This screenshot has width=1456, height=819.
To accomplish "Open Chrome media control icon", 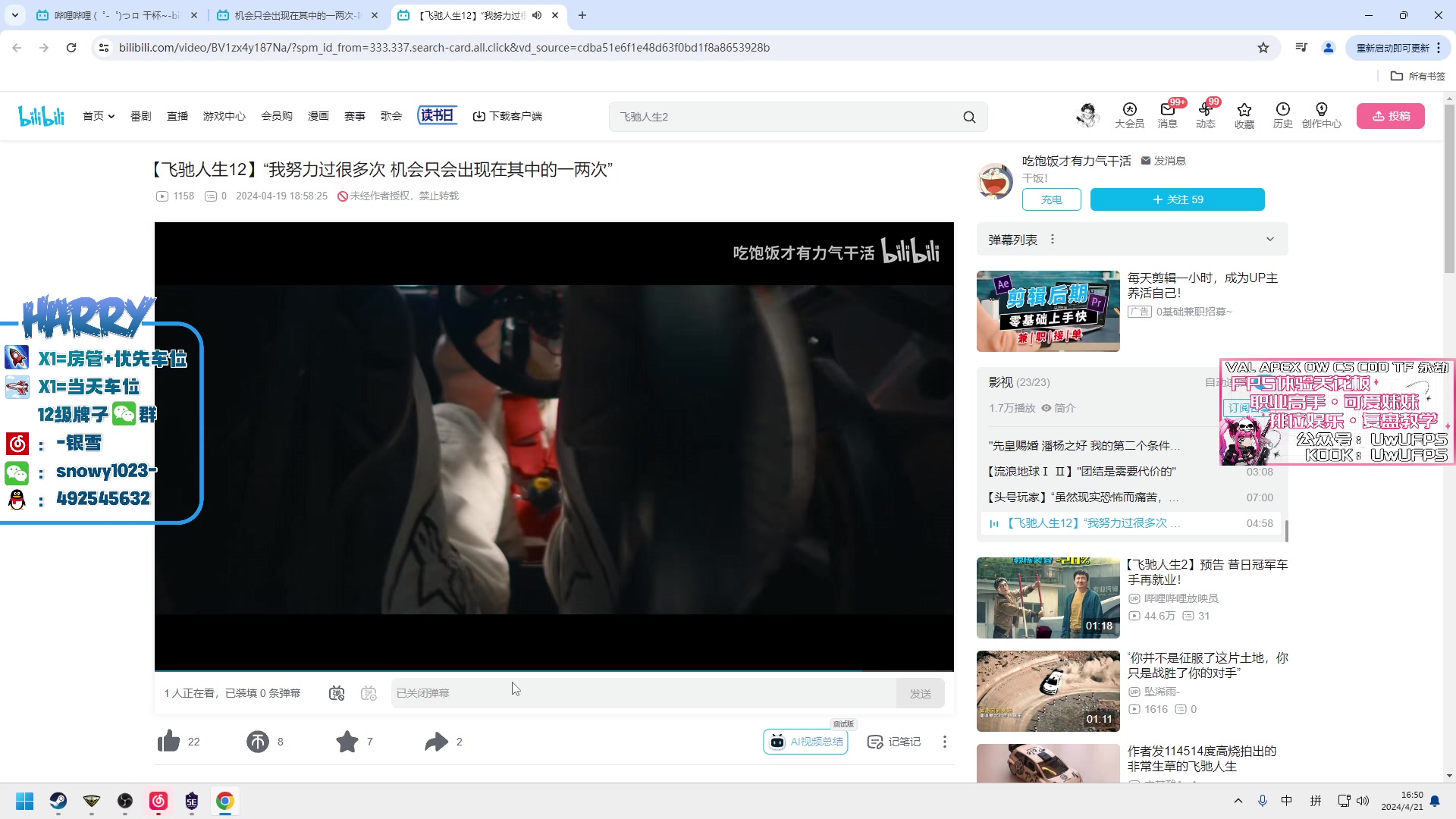I will point(1301,48).
